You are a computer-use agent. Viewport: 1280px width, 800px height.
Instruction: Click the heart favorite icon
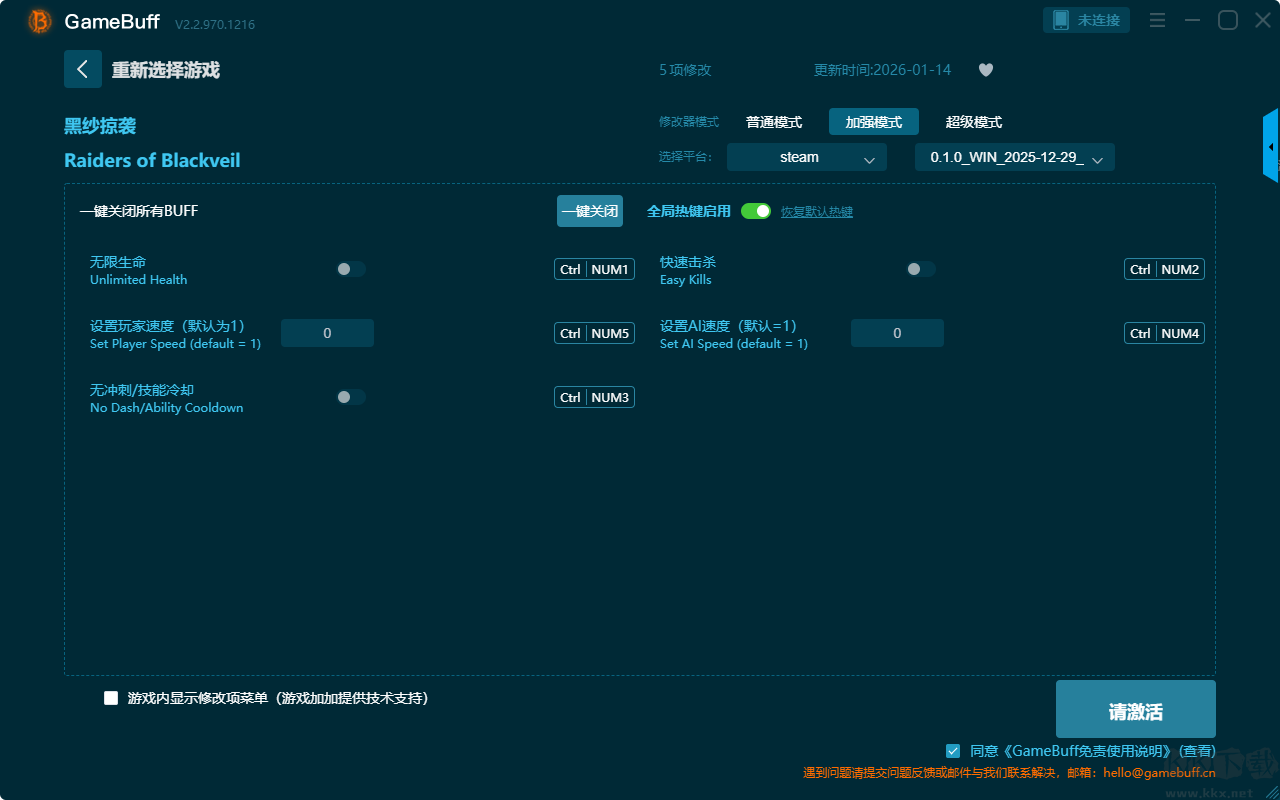tap(986, 70)
